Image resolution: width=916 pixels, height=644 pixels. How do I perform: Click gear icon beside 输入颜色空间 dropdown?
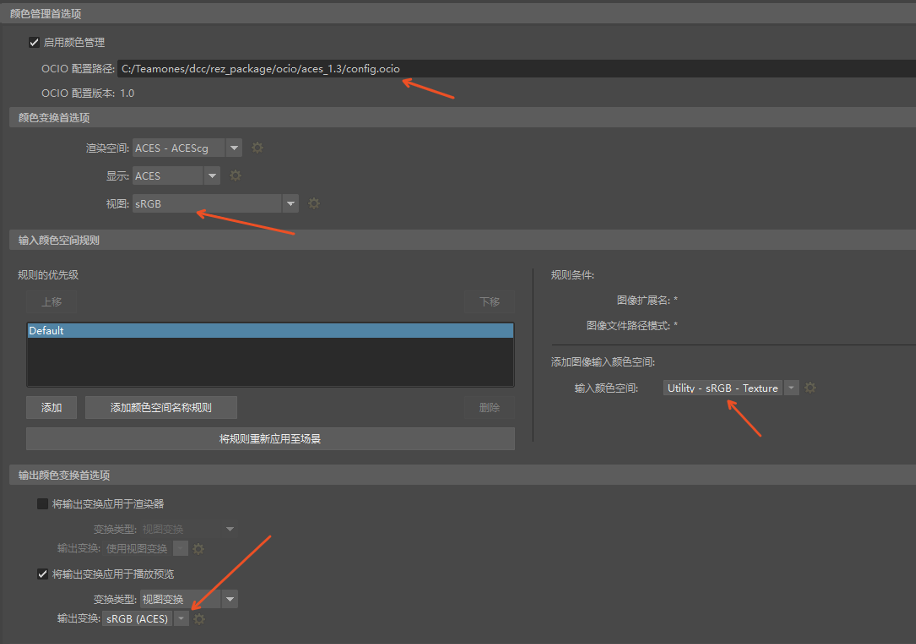(x=810, y=388)
